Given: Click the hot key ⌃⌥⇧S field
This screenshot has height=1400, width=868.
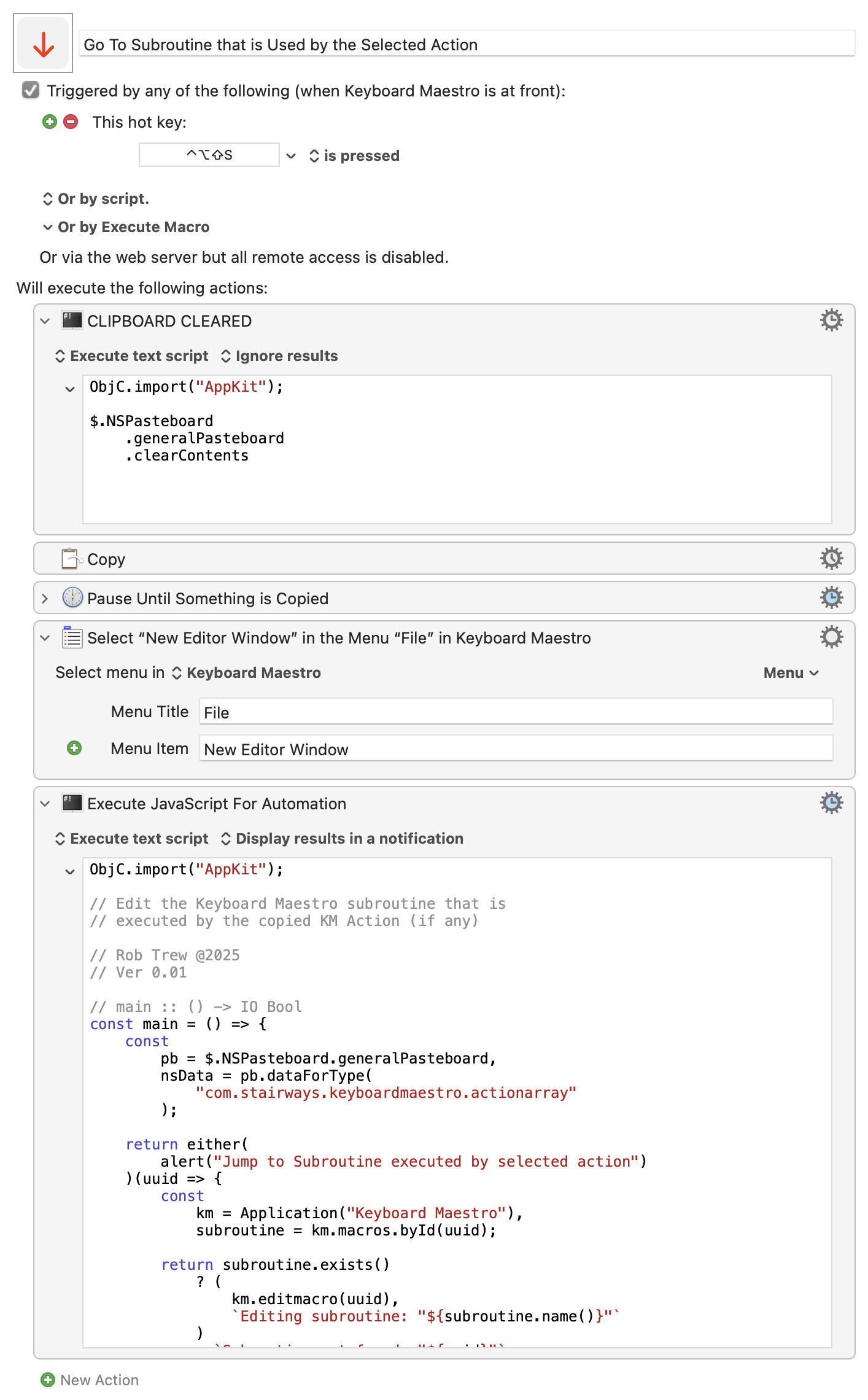Looking at the screenshot, I should click(x=209, y=155).
